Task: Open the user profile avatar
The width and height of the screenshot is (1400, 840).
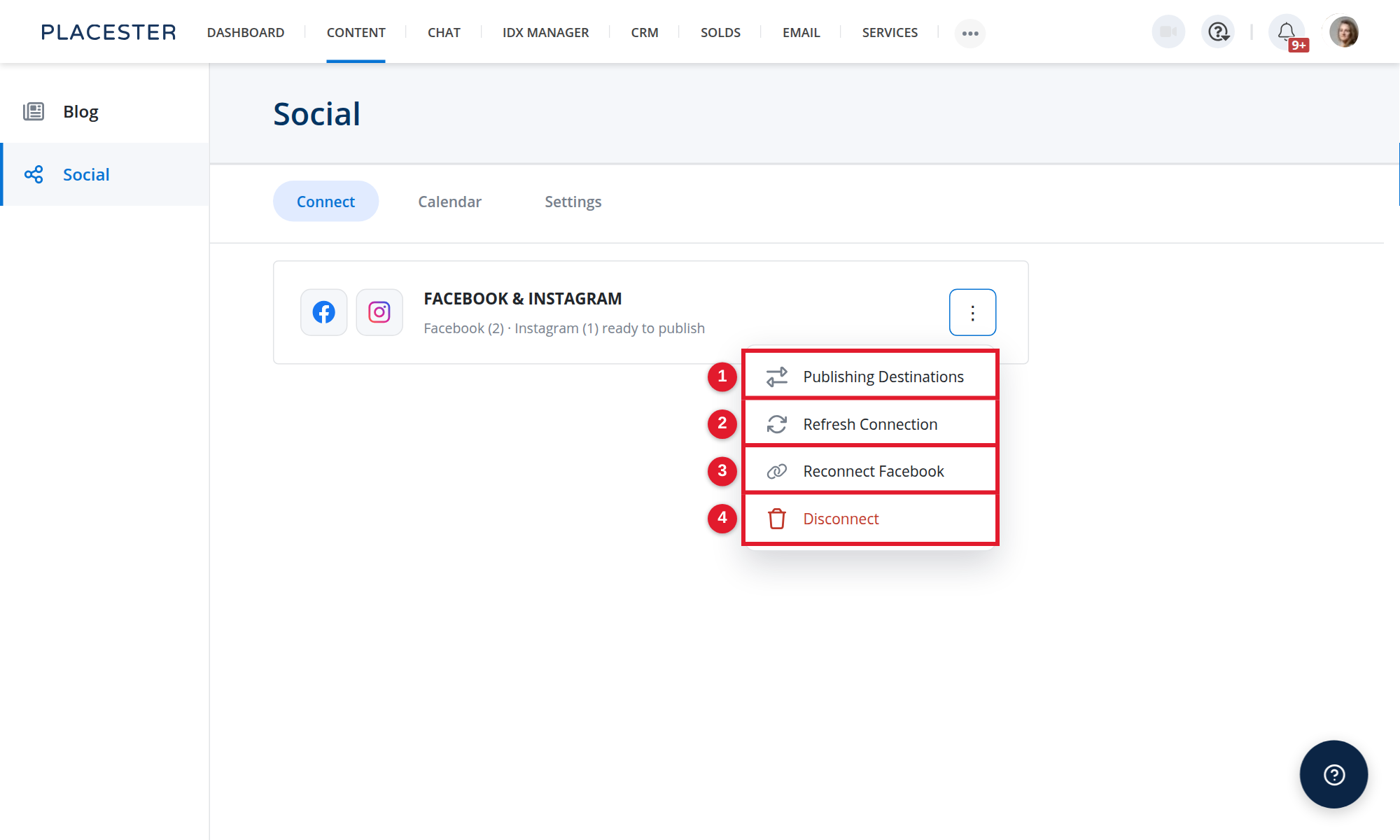Action: pyautogui.click(x=1344, y=32)
